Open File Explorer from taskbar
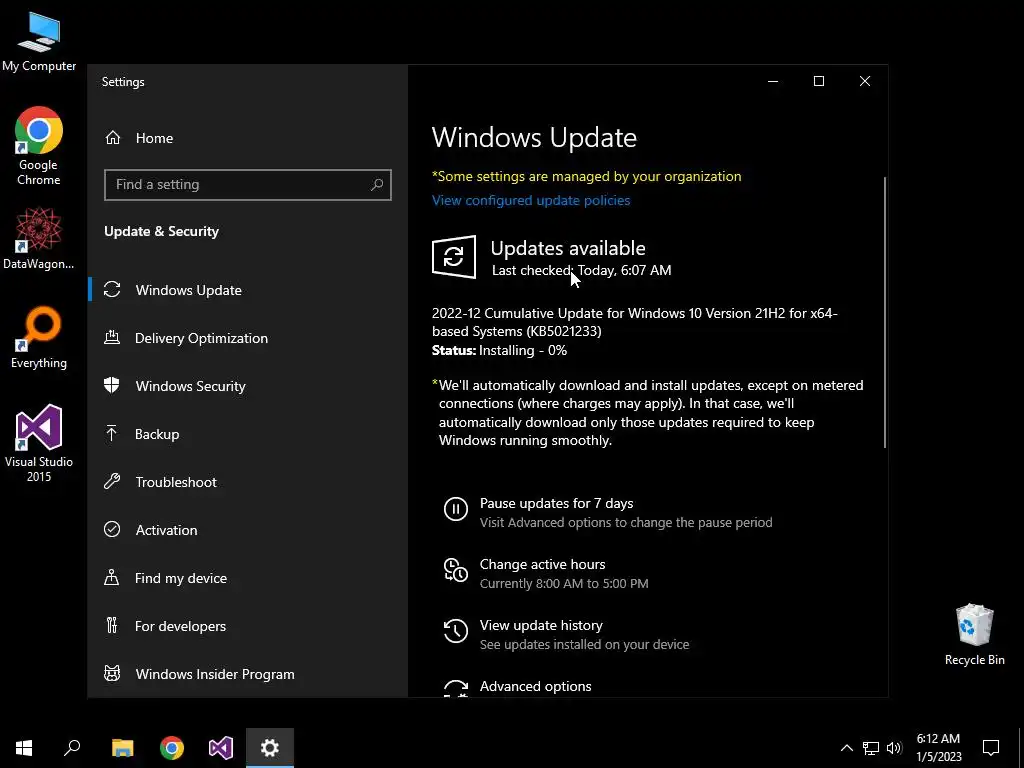 point(123,748)
